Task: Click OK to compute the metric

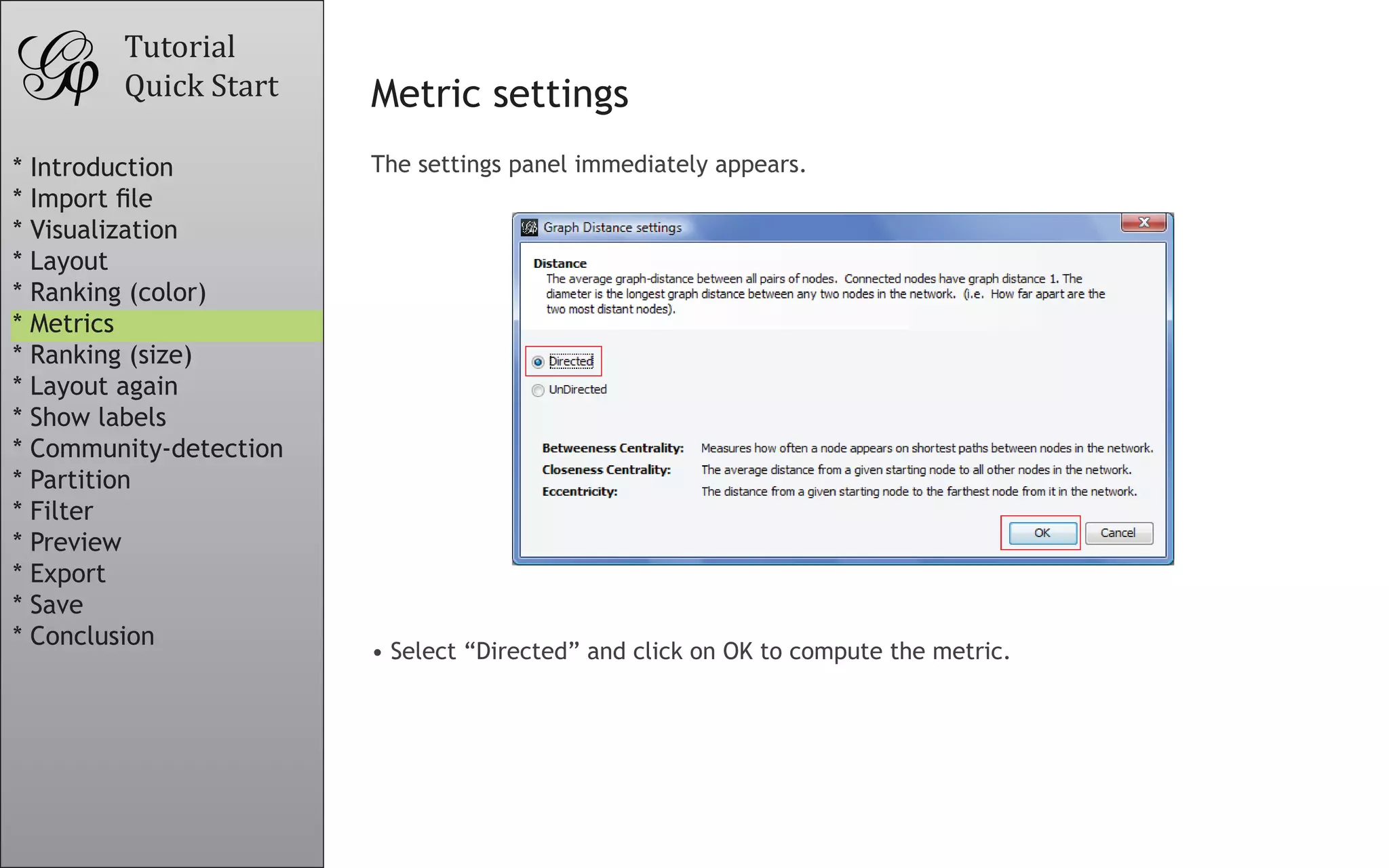Action: pyautogui.click(x=1042, y=533)
